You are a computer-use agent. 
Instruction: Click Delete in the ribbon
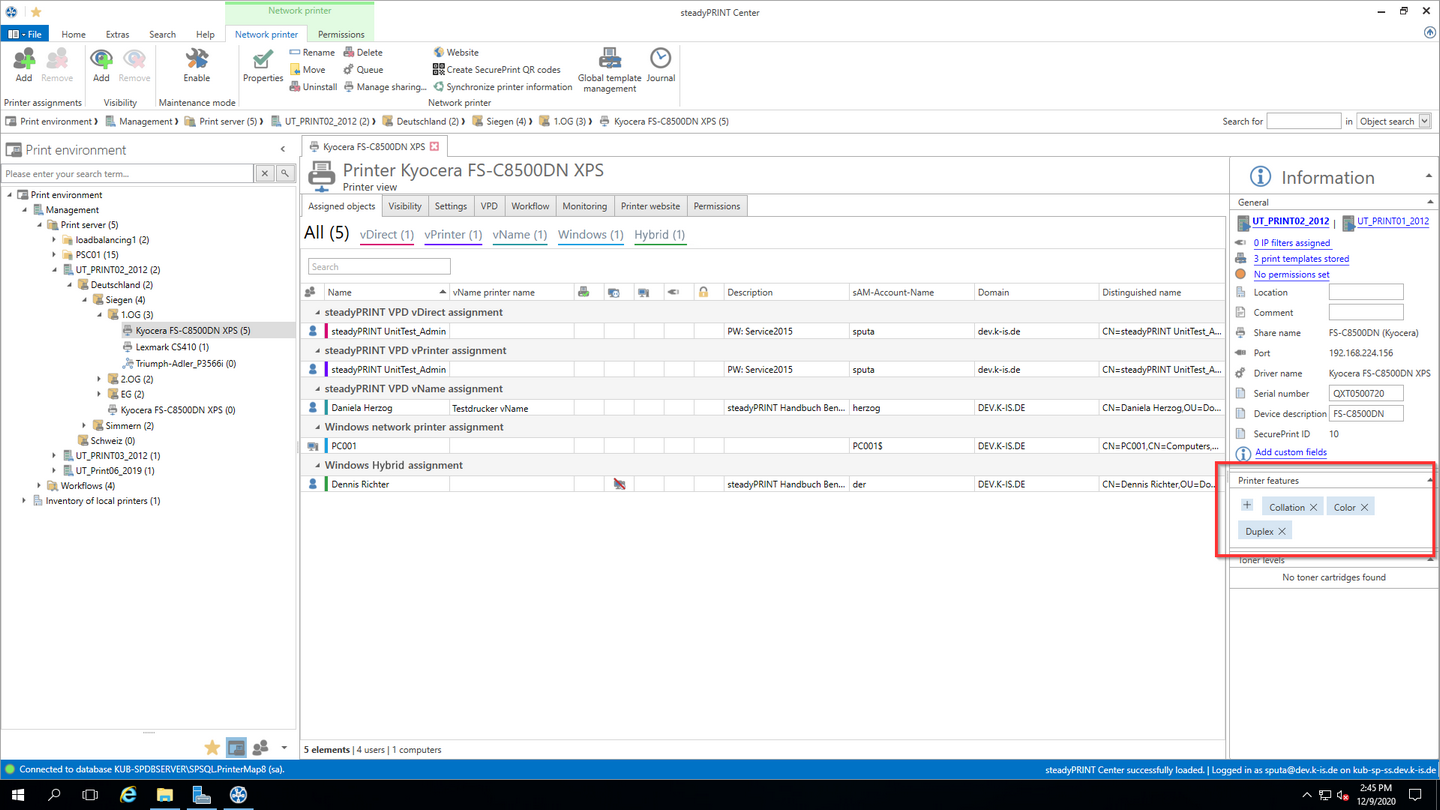[x=363, y=52]
